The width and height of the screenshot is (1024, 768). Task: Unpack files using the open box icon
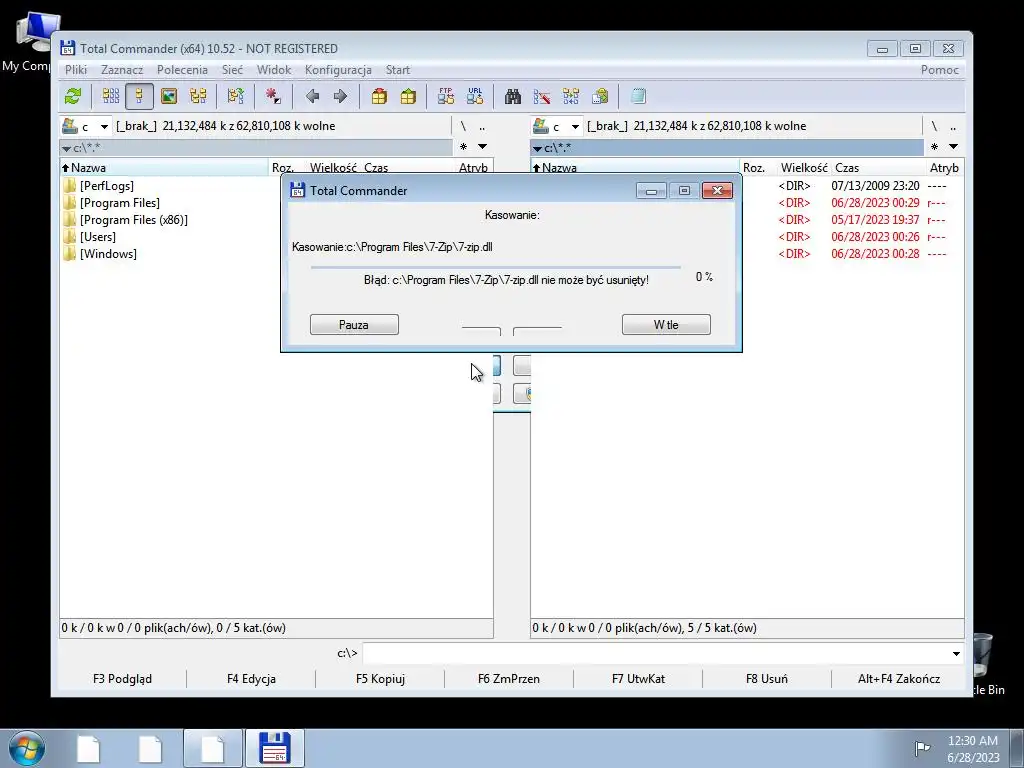[408, 97]
